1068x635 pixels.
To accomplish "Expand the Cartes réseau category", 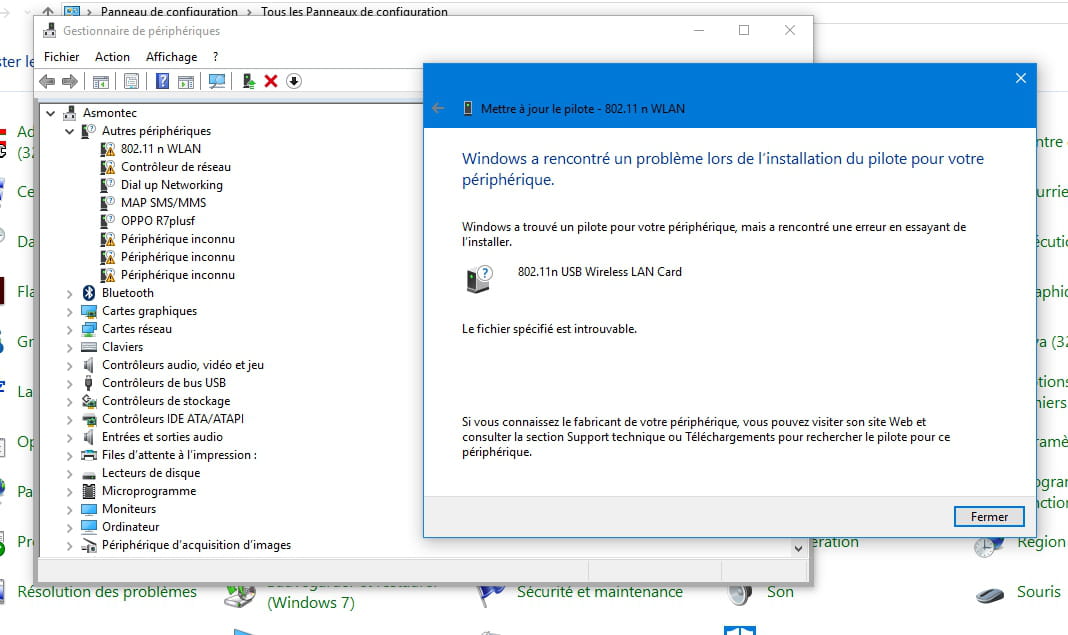I will coord(69,330).
